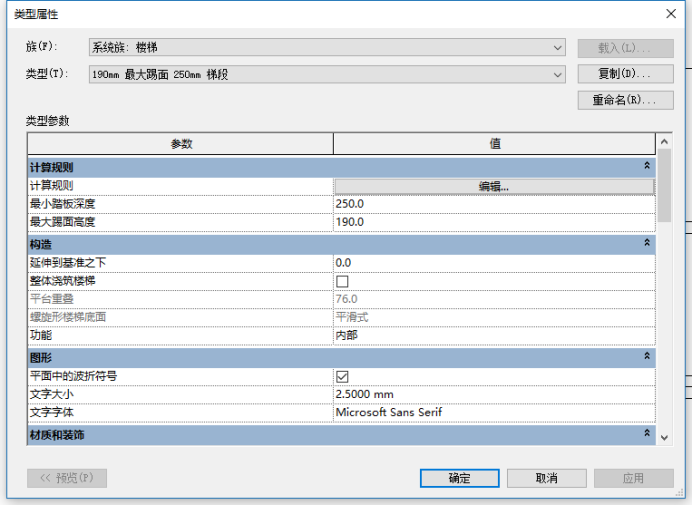This screenshot has width=692, height=505.
Task: Collapse the 图形 section
Action: click(647, 356)
